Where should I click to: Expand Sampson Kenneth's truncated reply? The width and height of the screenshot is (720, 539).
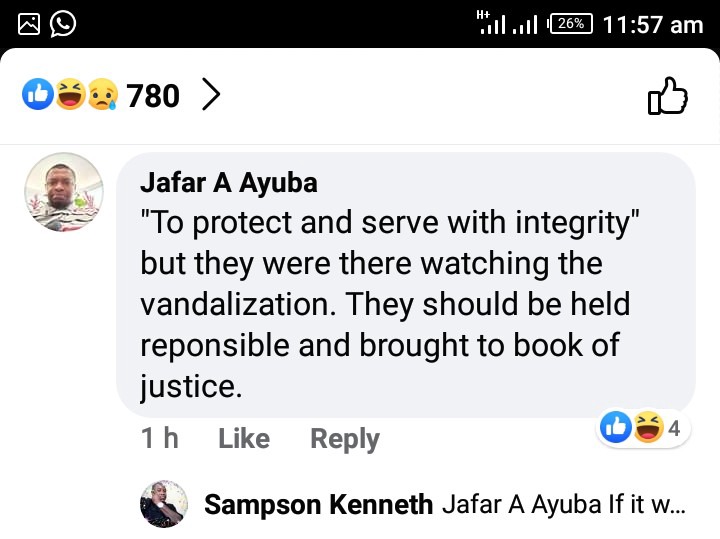pyautogui.click(x=564, y=505)
